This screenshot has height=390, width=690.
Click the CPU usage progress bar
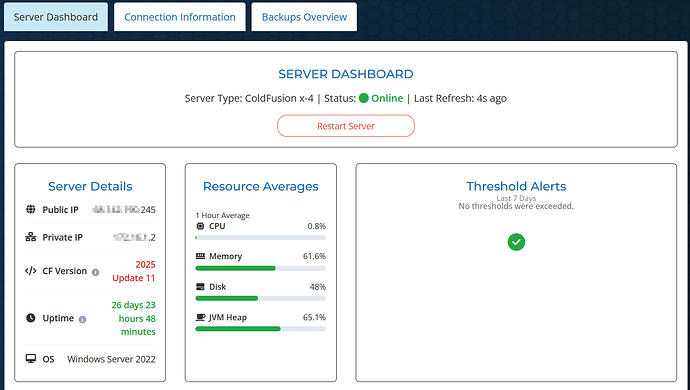tap(261, 238)
